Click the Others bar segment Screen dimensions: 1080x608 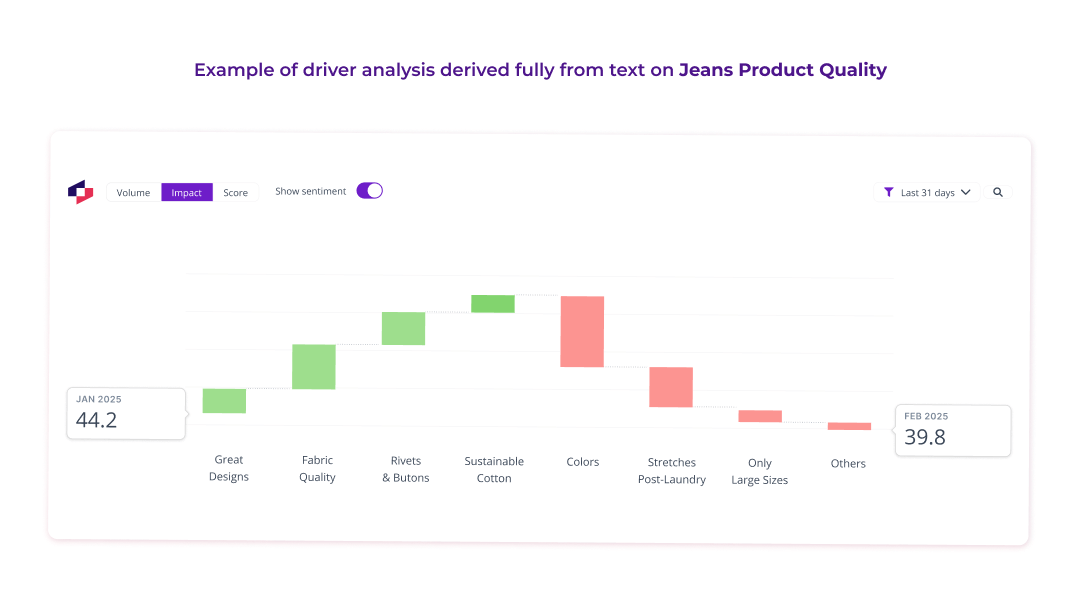pyautogui.click(x=849, y=425)
